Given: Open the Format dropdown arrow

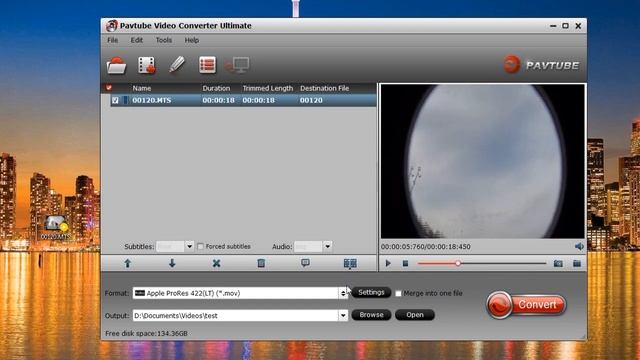Looking at the screenshot, I should (x=343, y=293).
